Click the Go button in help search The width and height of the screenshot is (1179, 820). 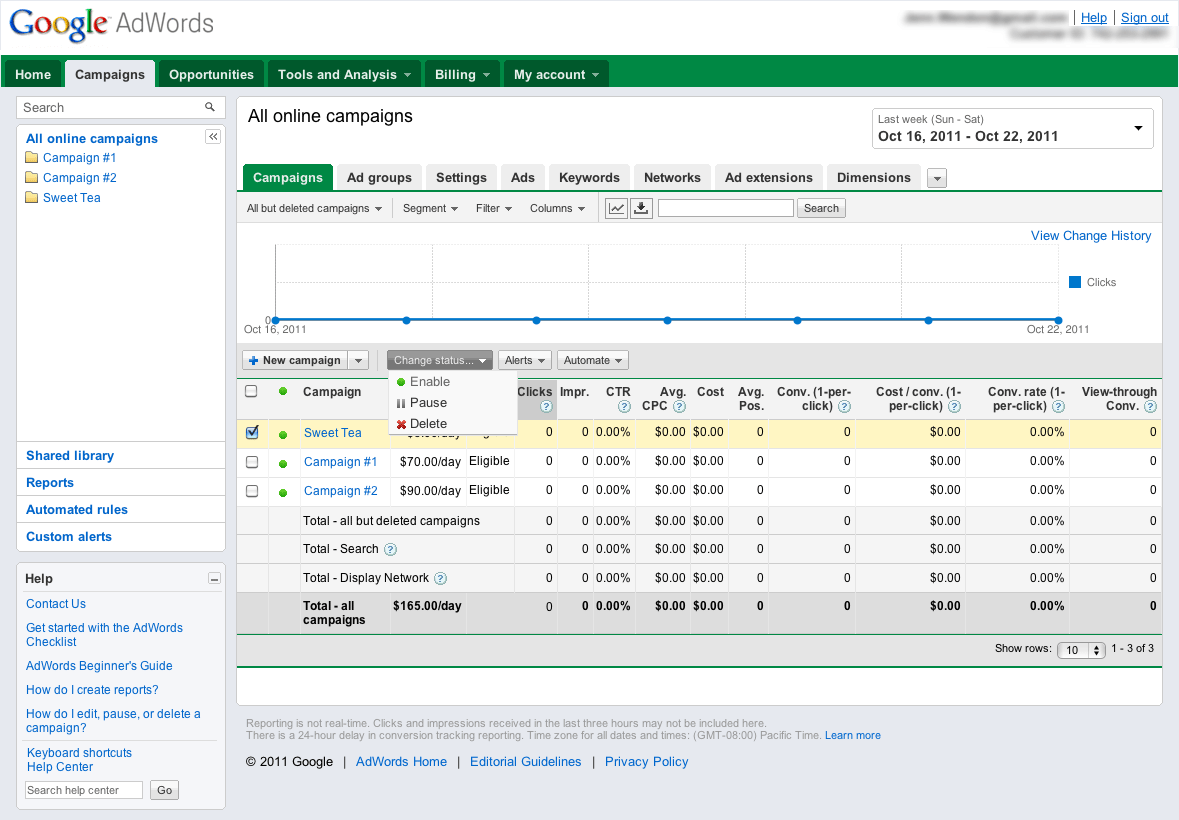coord(165,790)
